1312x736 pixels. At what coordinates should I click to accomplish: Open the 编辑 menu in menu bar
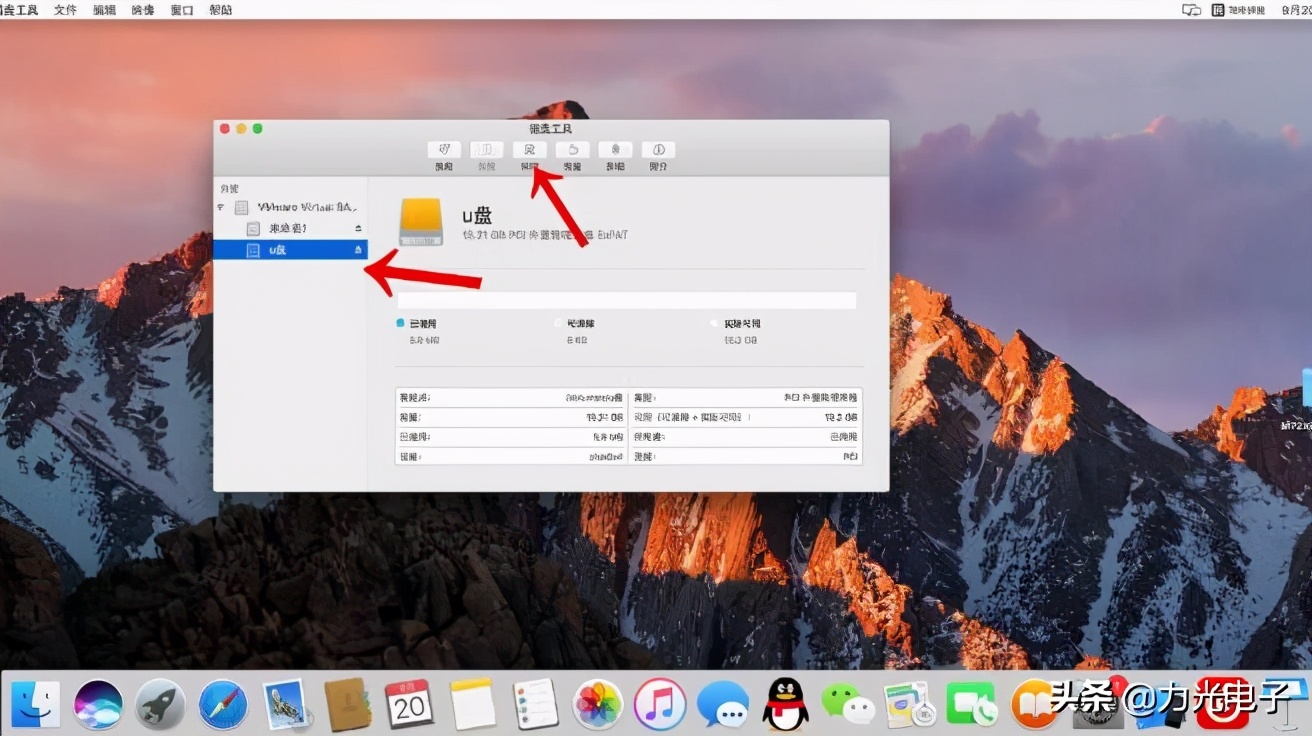(104, 9)
